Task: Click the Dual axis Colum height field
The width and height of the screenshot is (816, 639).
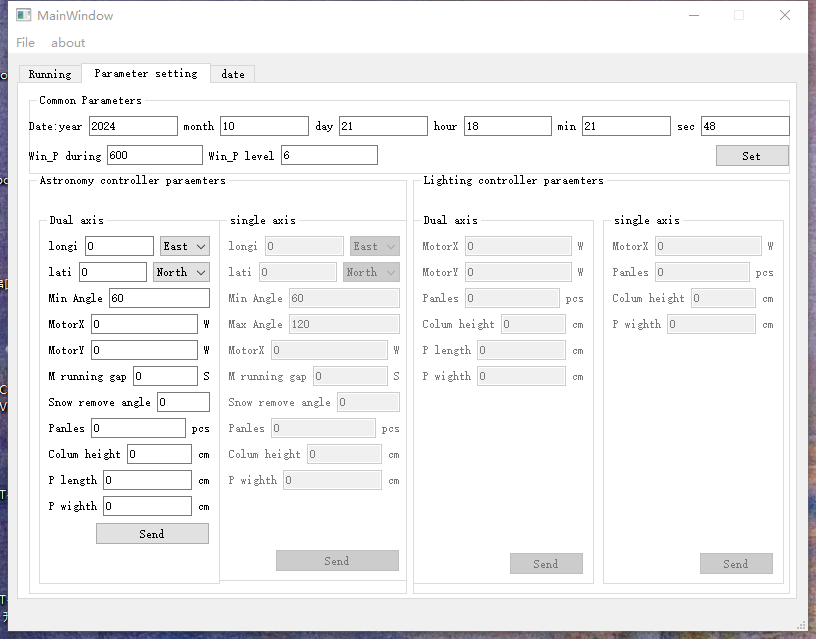Action: pyautogui.click(x=159, y=454)
